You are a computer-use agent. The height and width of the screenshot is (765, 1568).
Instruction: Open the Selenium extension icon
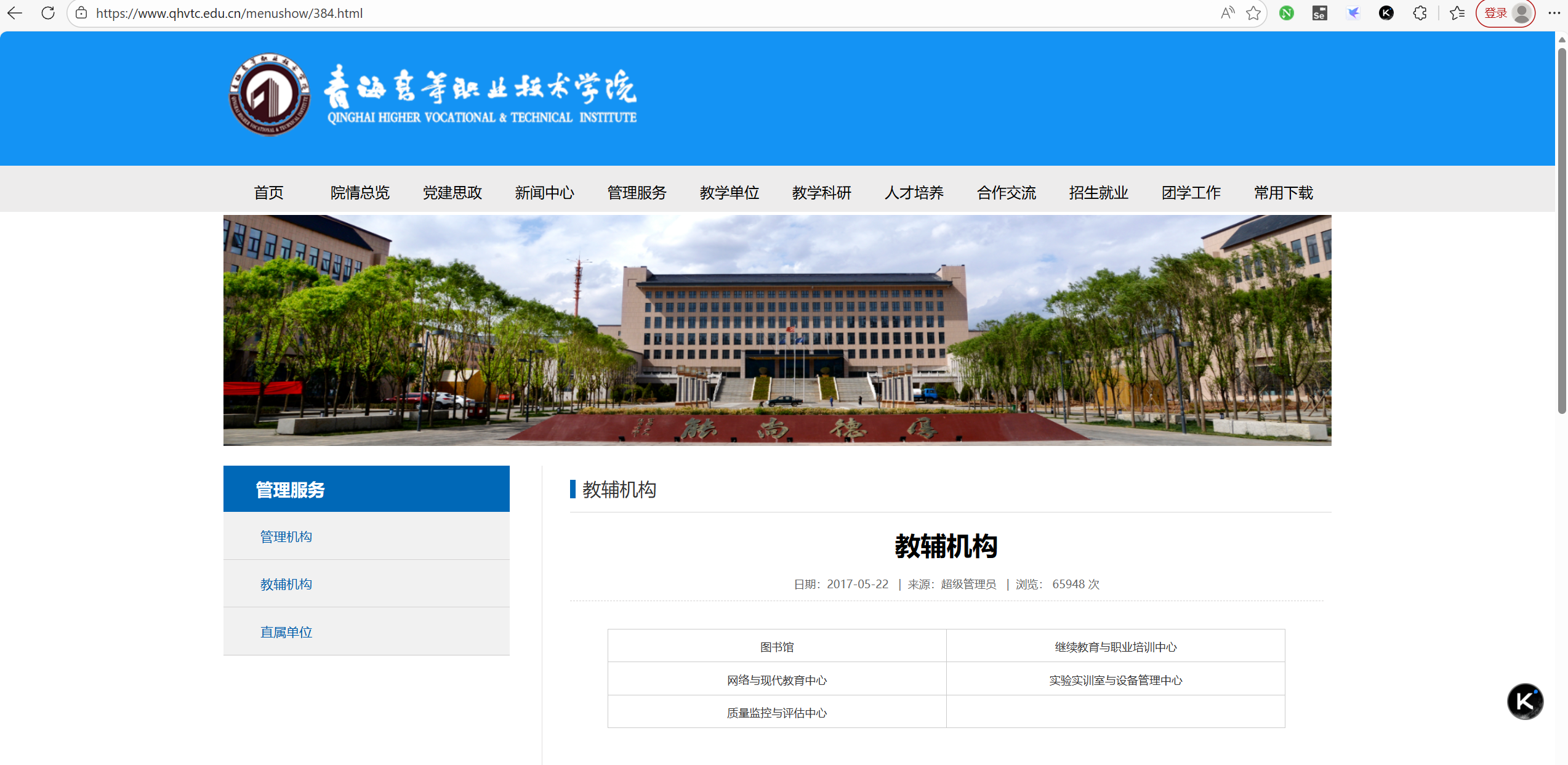(x=1319, y=13)
